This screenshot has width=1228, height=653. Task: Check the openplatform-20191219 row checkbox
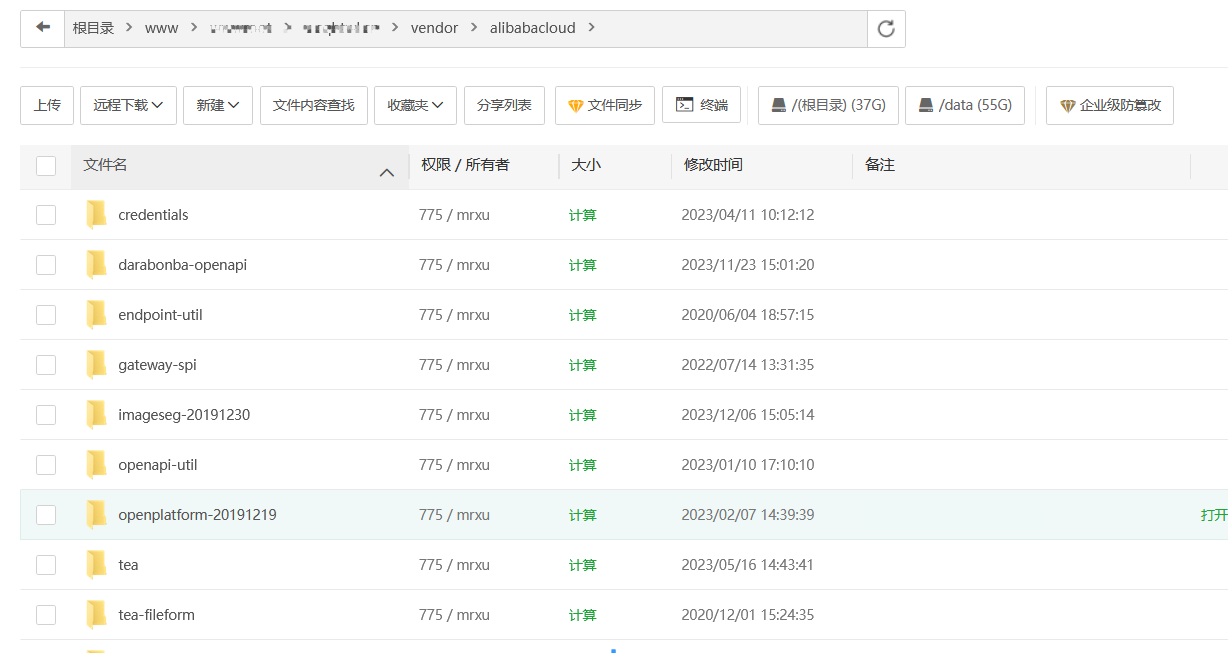click(x=46, y=515)
